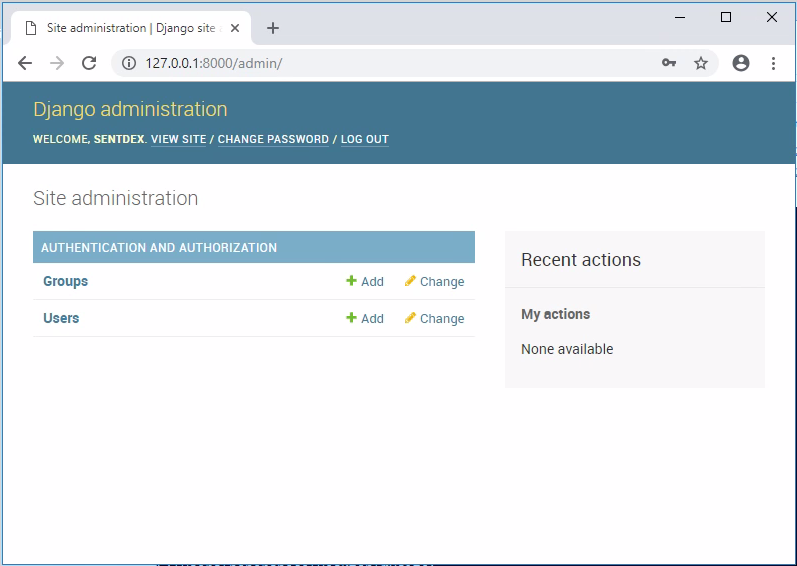This screenshot has height=566, width=797.
Task: Open the Users model link
Action: [x=61, y=319]
